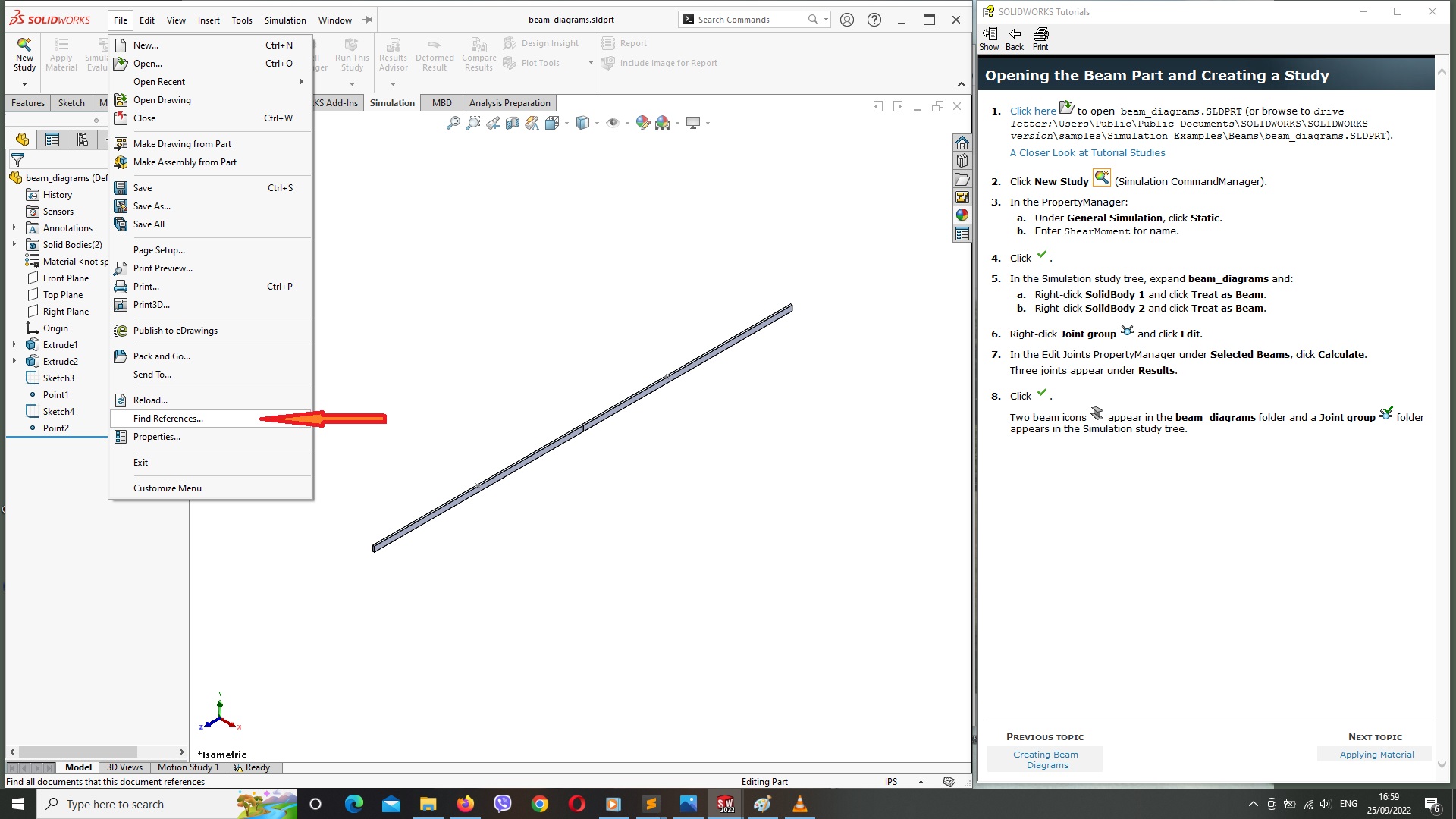Click Find References in File menu

211,419
